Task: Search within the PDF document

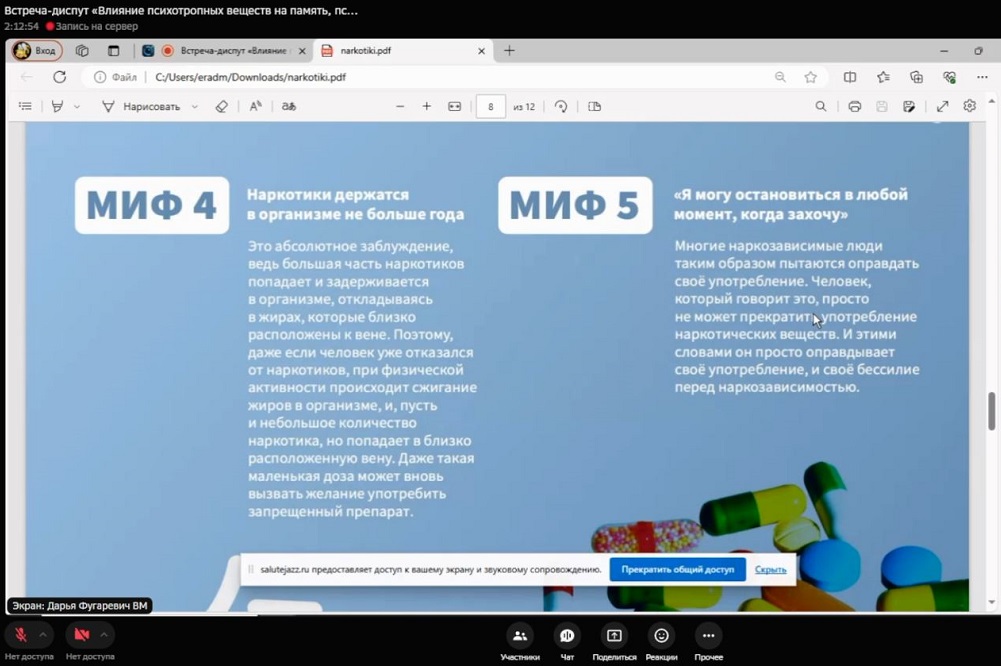Action: (x=821, y=107)
